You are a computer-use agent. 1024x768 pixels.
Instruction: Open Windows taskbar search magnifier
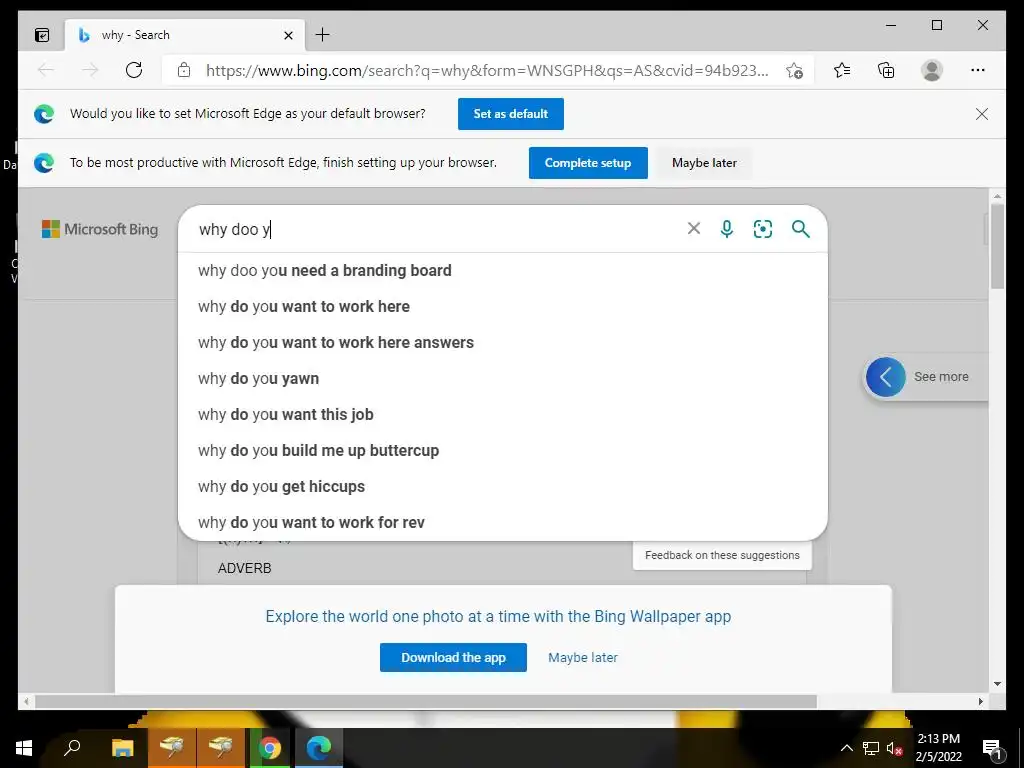[72, 748]
